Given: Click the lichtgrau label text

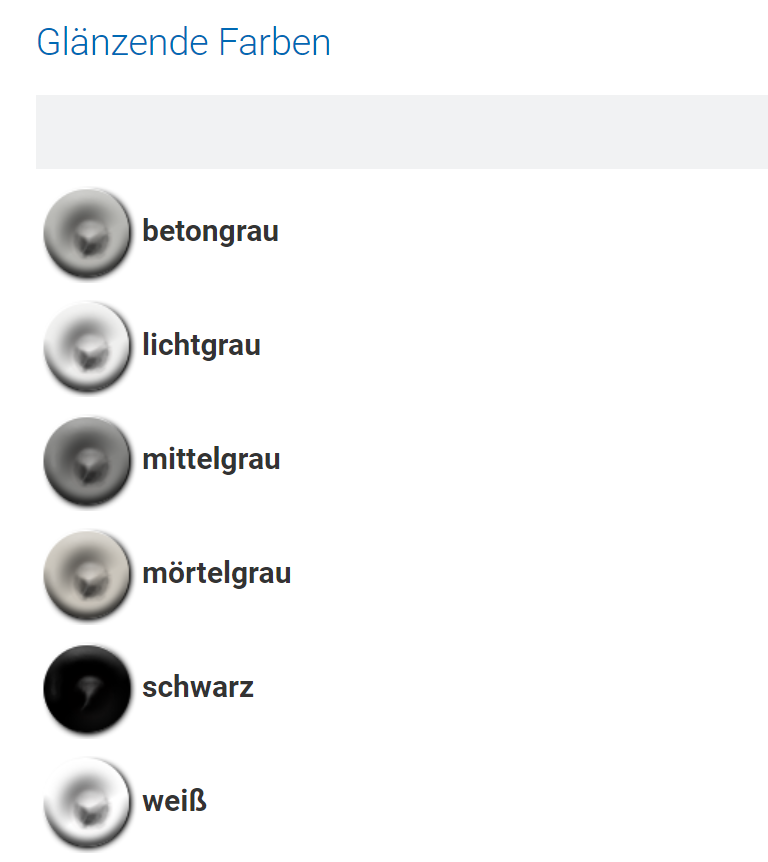Looking at the screenshot, I should click(201, 345).
